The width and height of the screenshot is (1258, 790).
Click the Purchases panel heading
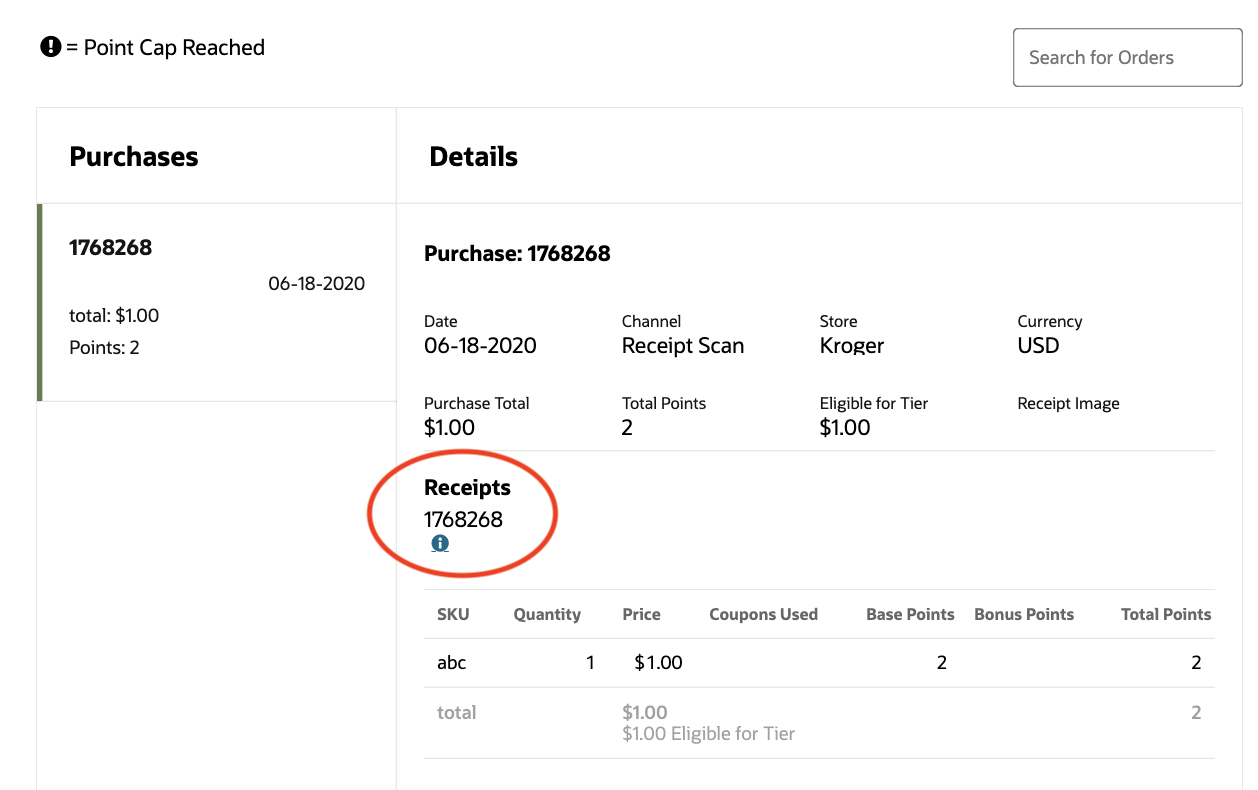coord(134,157)
